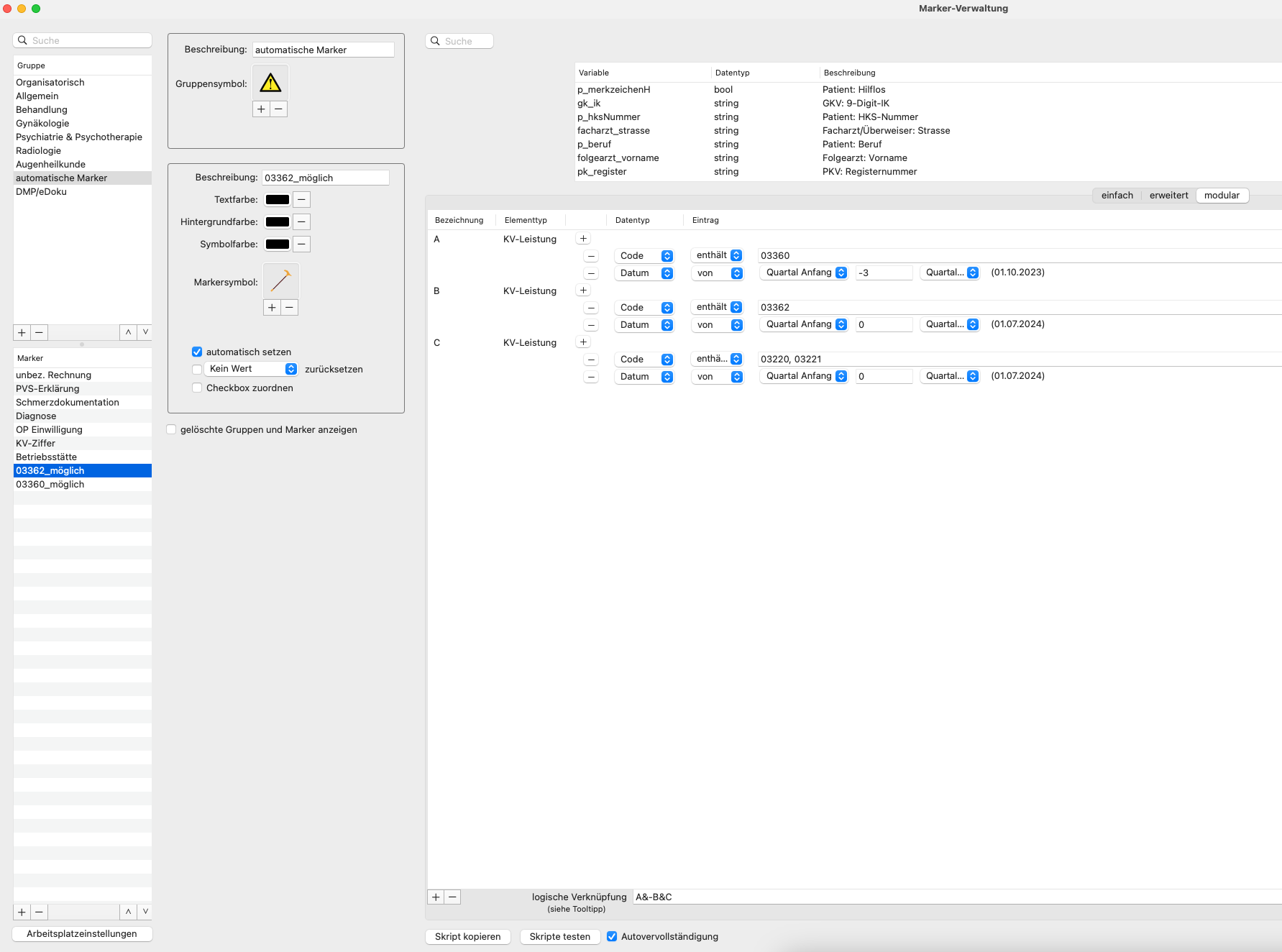Enable 'Checkbox zuordnen' option
This screenshot has width=1282, height=952.
tap(197, 388)
